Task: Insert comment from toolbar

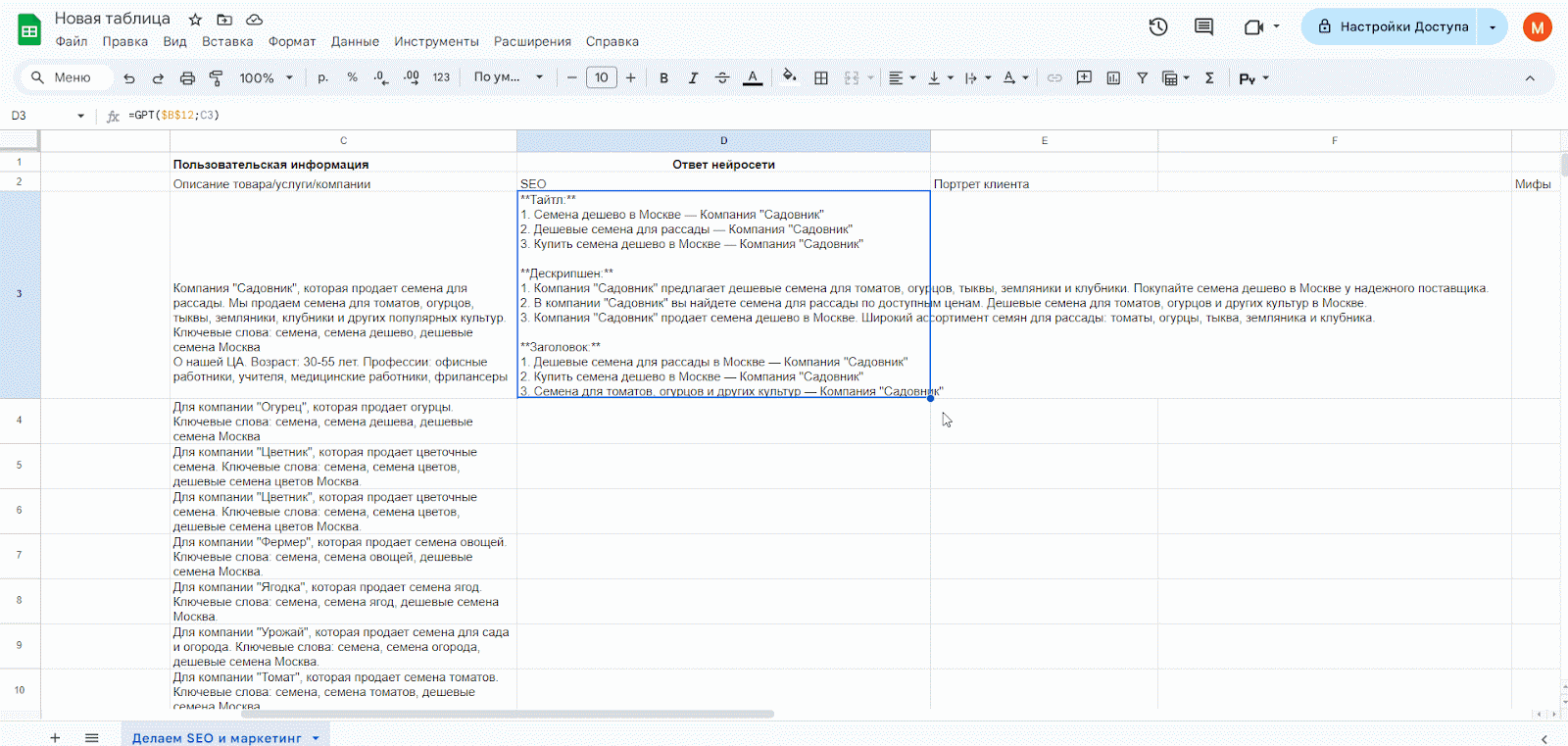Action: [1084, 77]
